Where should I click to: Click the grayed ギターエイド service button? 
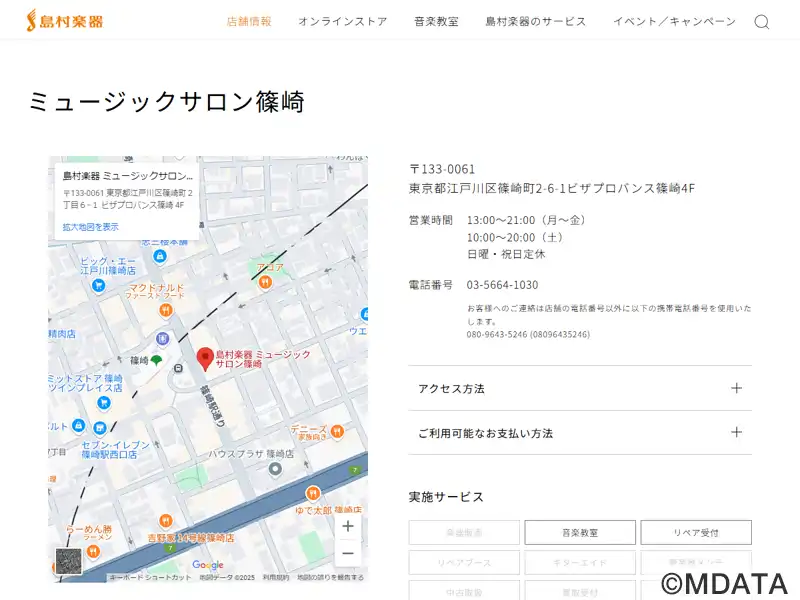coord(580,563)
